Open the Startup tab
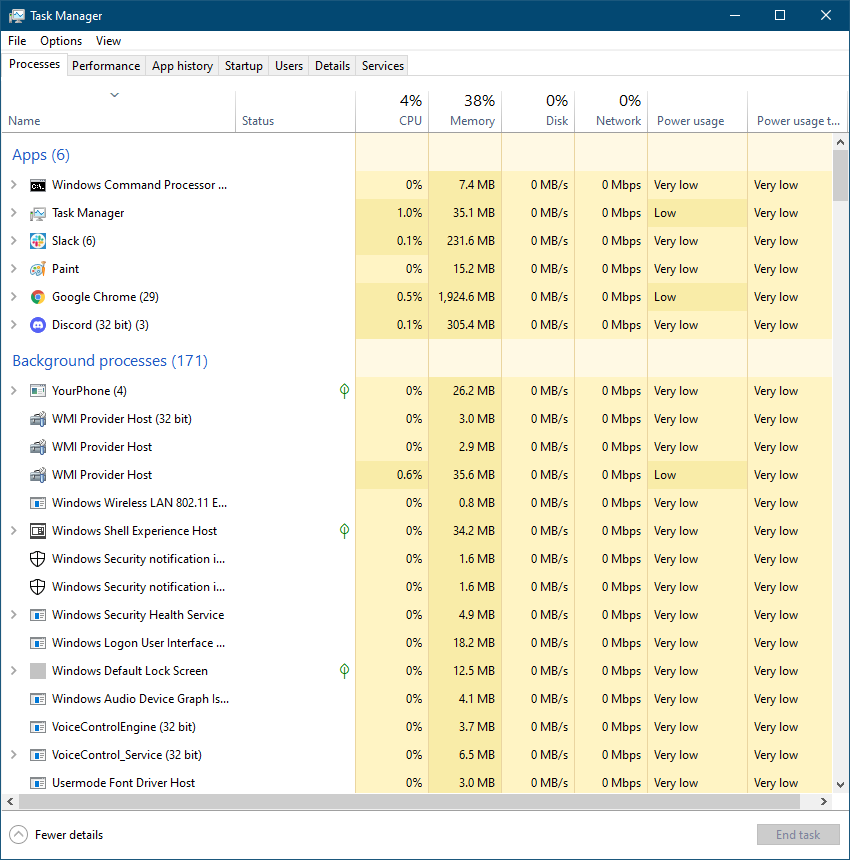Screen dimensions: 850x860 [243, 66]
